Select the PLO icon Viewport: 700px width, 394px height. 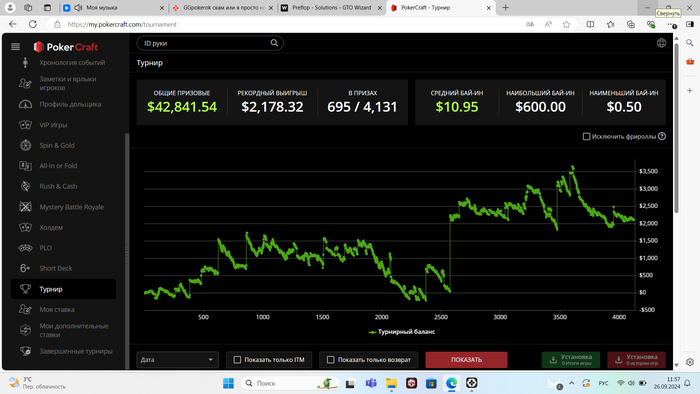25,248
